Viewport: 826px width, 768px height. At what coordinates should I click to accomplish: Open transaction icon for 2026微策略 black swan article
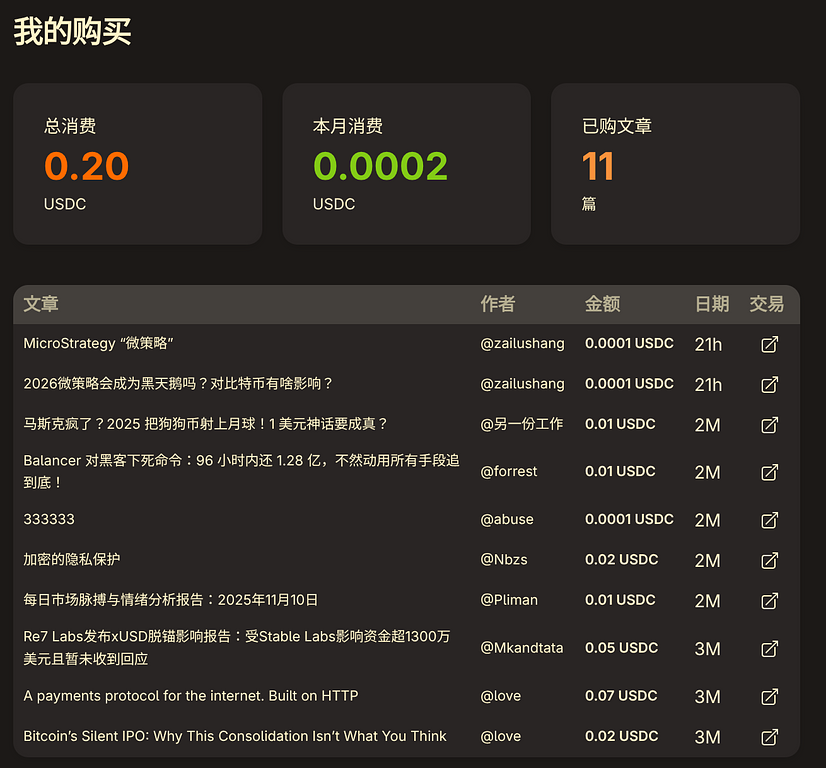tap(769, 384)
